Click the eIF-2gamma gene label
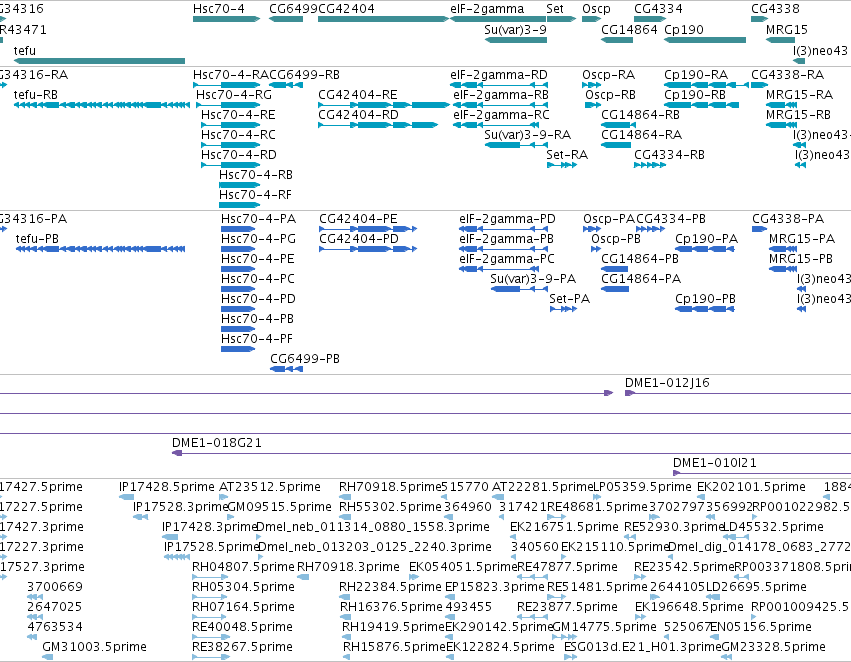The image size is (851, 662). [487, 9]
